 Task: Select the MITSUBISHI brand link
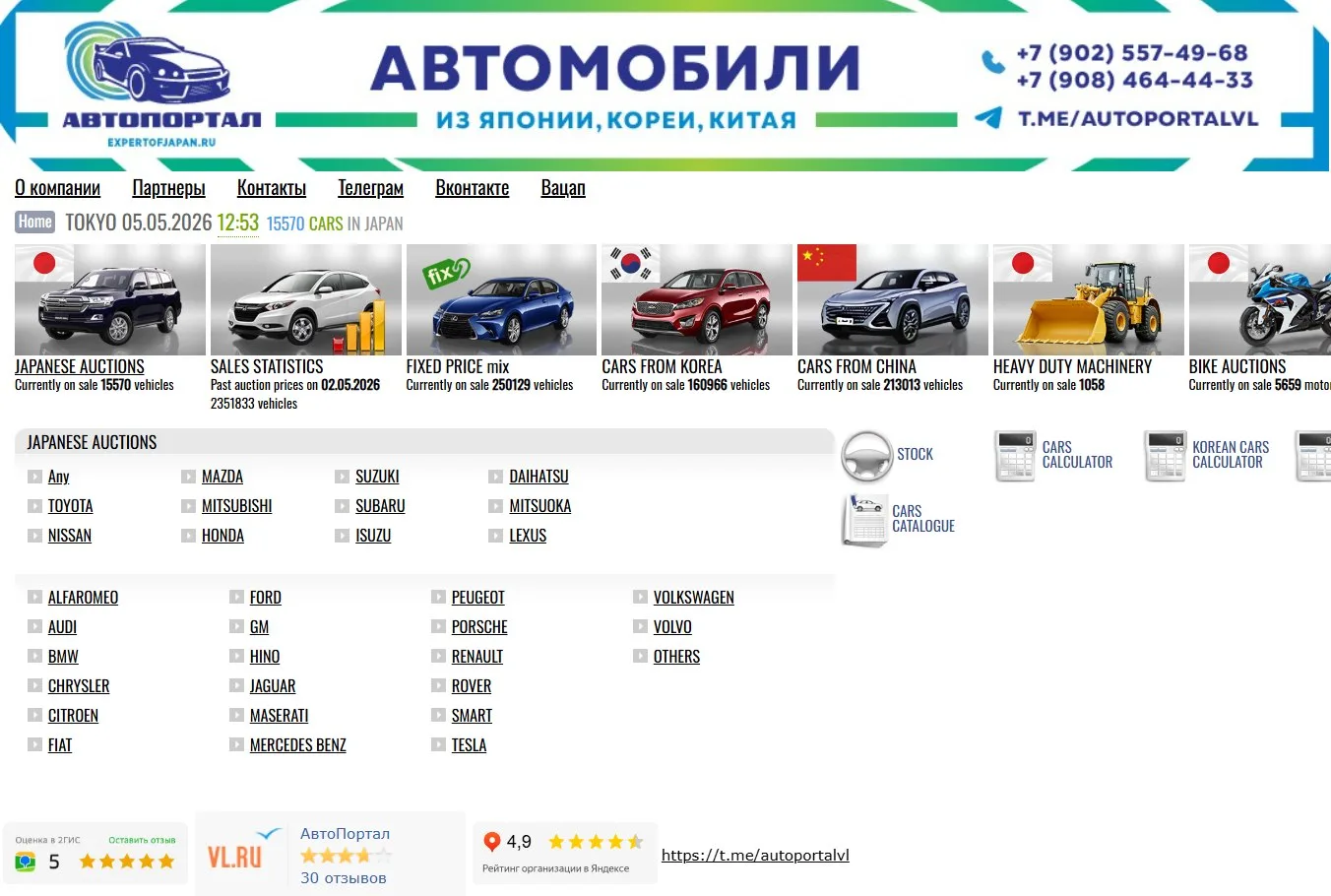coord(237,506)
